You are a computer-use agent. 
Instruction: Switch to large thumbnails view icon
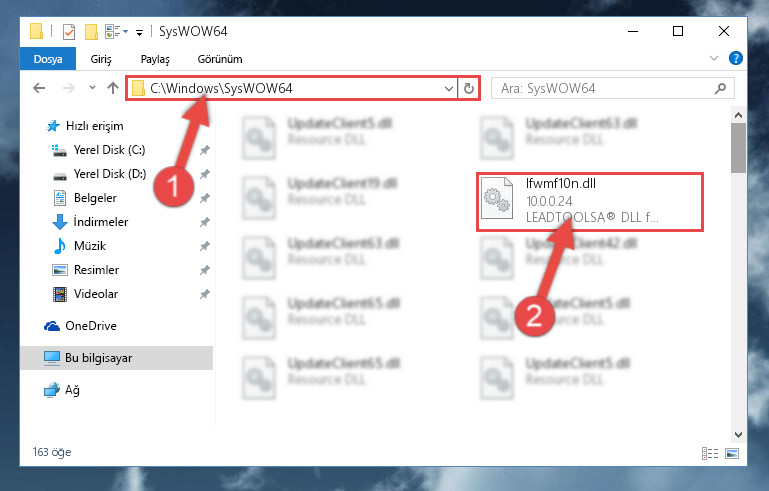coord(732,453)
